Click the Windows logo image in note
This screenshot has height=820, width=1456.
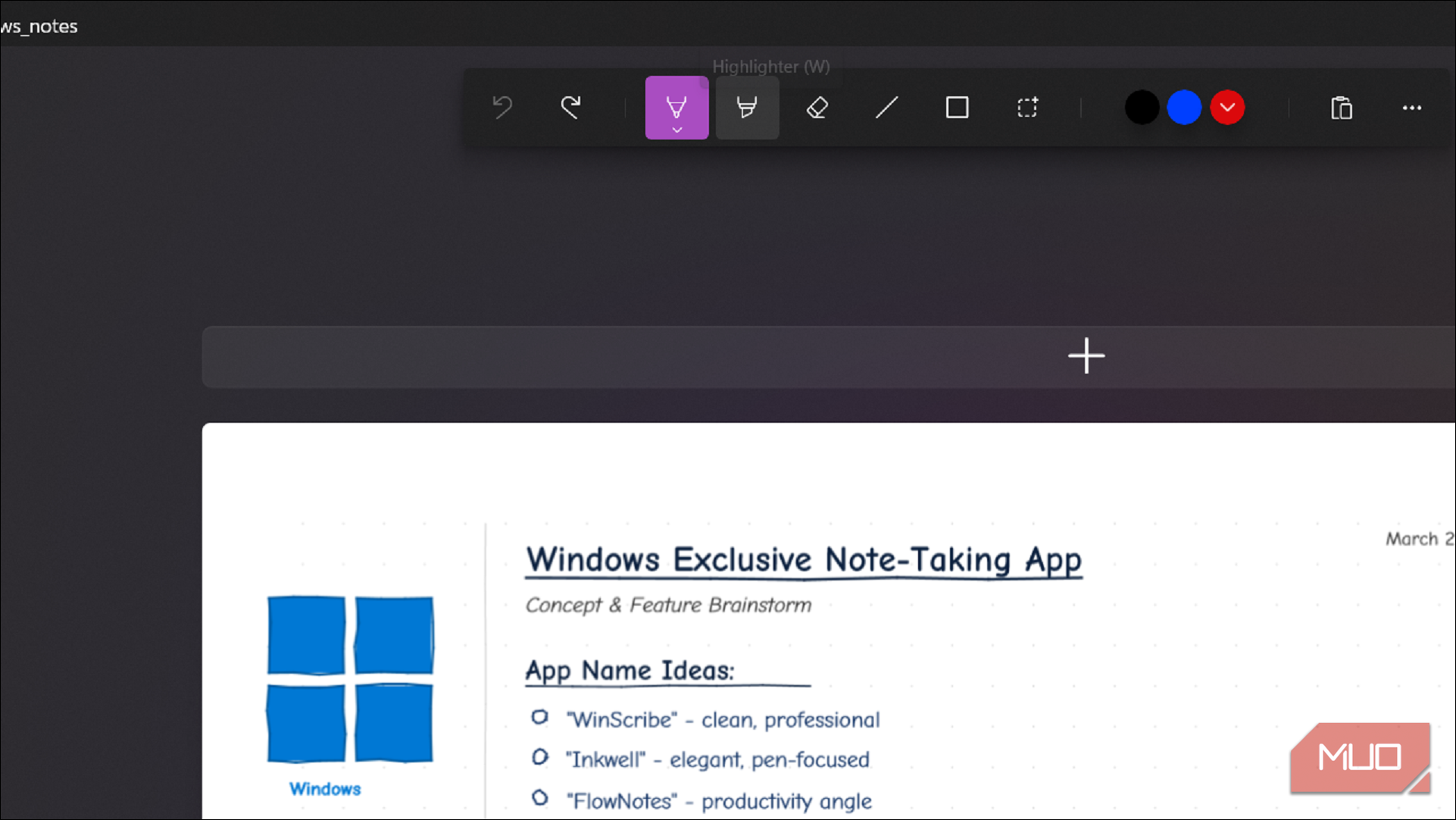[x=350, y=679]
